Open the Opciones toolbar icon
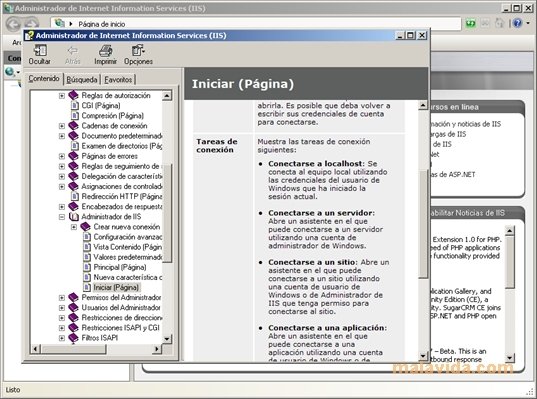This screenshot has height=399, width=537. click(x=138, y=50)
